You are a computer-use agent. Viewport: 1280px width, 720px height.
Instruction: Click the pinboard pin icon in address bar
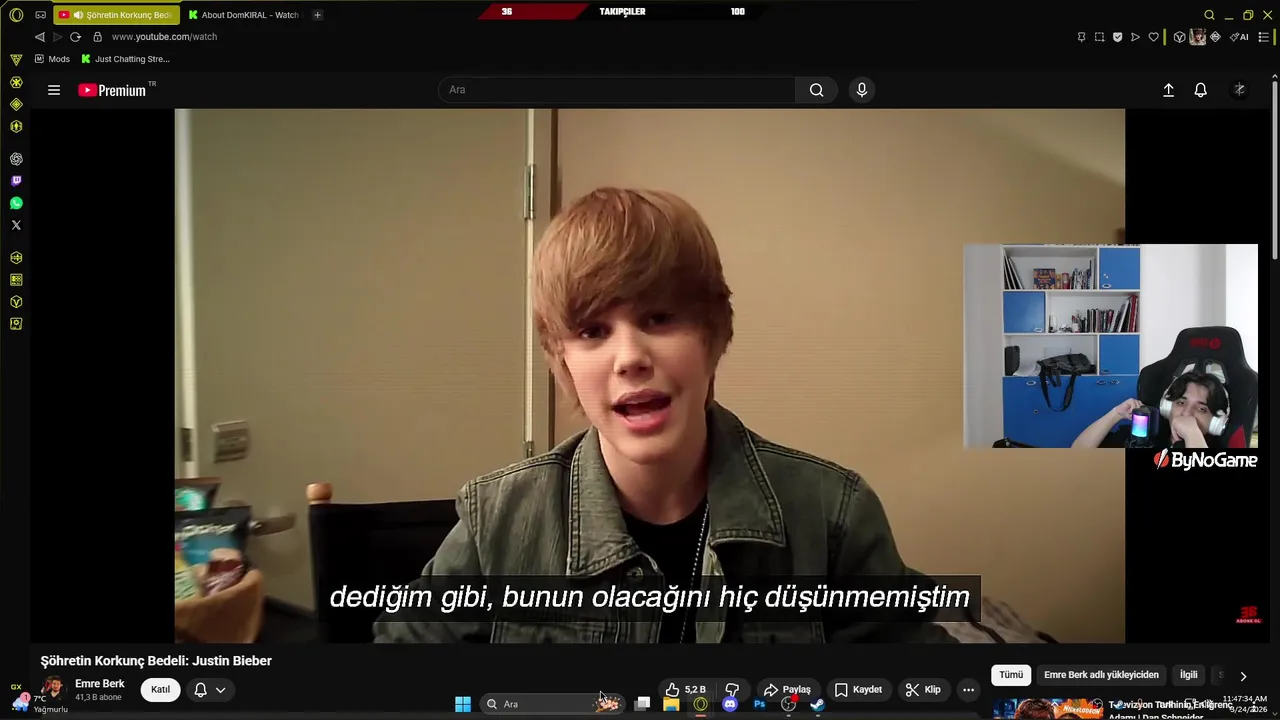[x=1081, y=37]
